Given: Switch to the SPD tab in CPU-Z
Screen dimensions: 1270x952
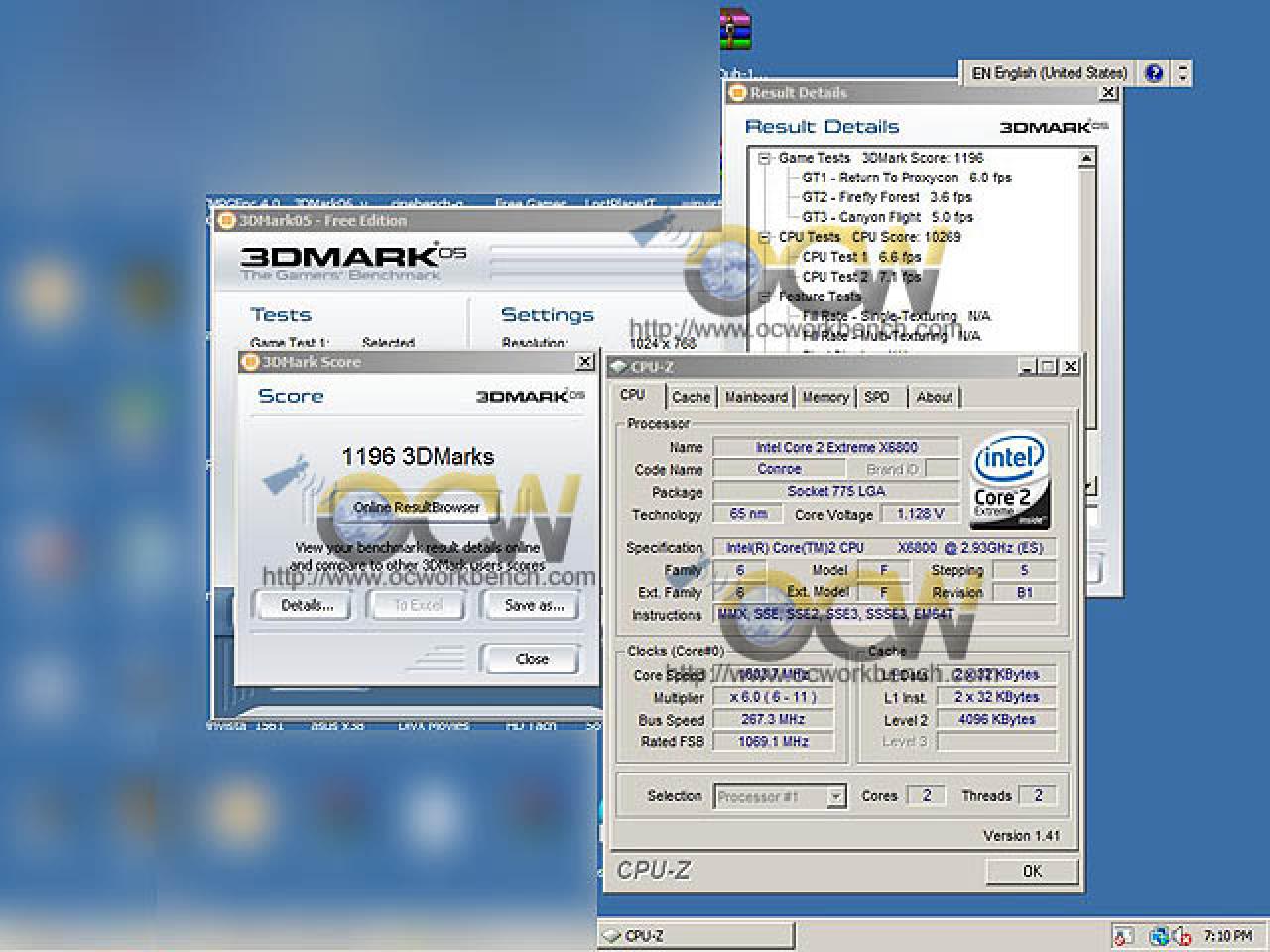Looking at the screenshot, I should [877, 397].
